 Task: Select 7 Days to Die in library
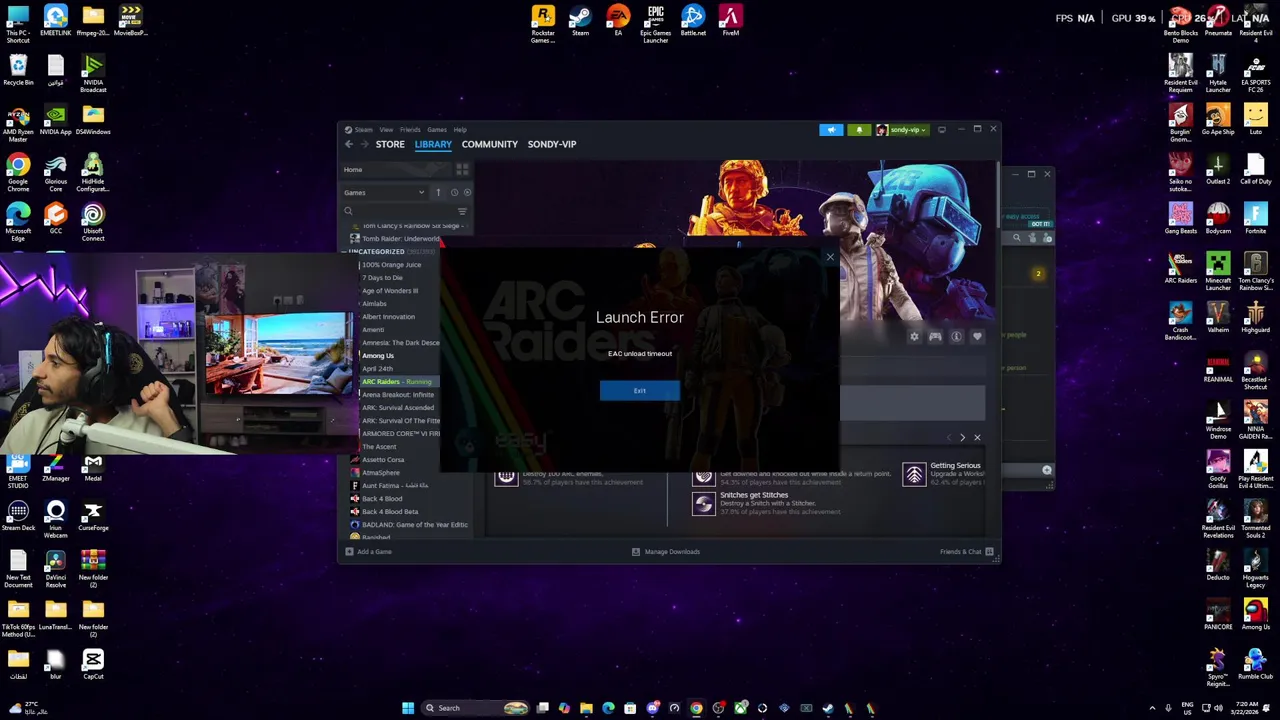[382, 278]
